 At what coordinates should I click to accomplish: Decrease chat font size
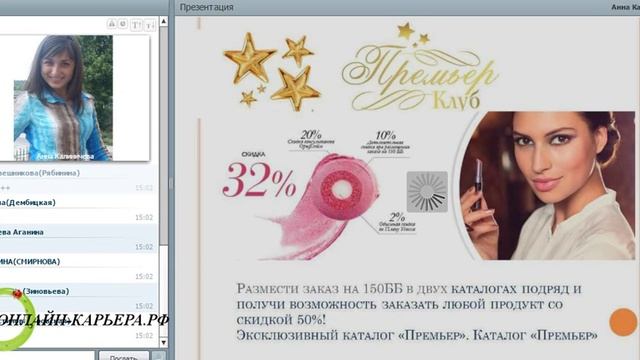(x=150, y=25)
